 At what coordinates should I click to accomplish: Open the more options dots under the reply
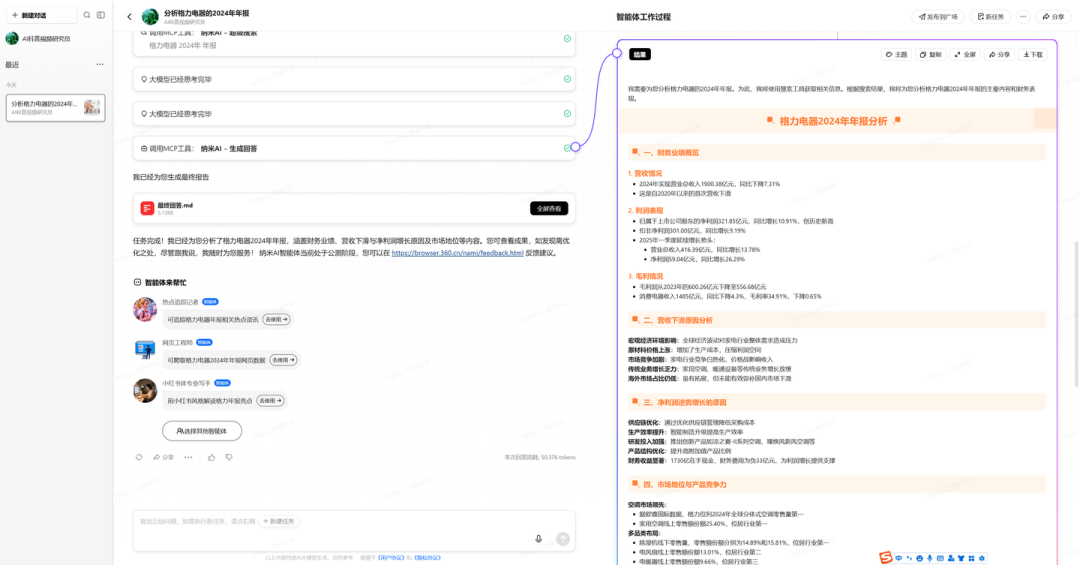[188, 458]
